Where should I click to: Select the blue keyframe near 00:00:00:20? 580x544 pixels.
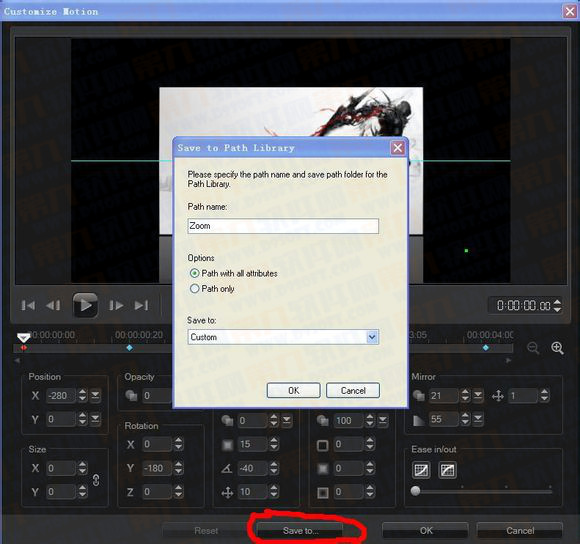[x=129, y=348]
